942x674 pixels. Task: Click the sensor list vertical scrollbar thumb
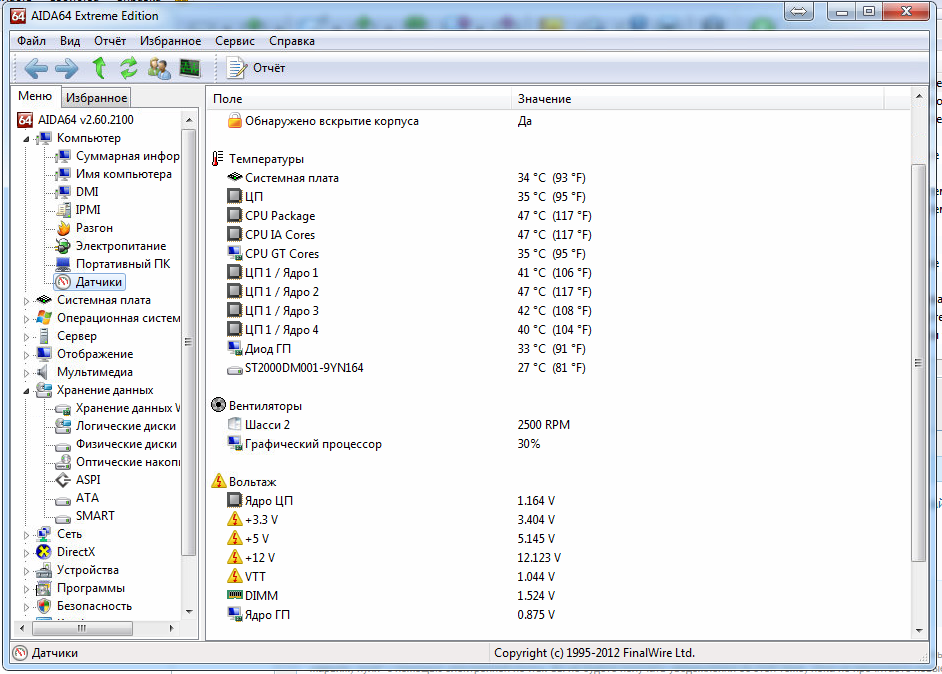tap(919, 362)
